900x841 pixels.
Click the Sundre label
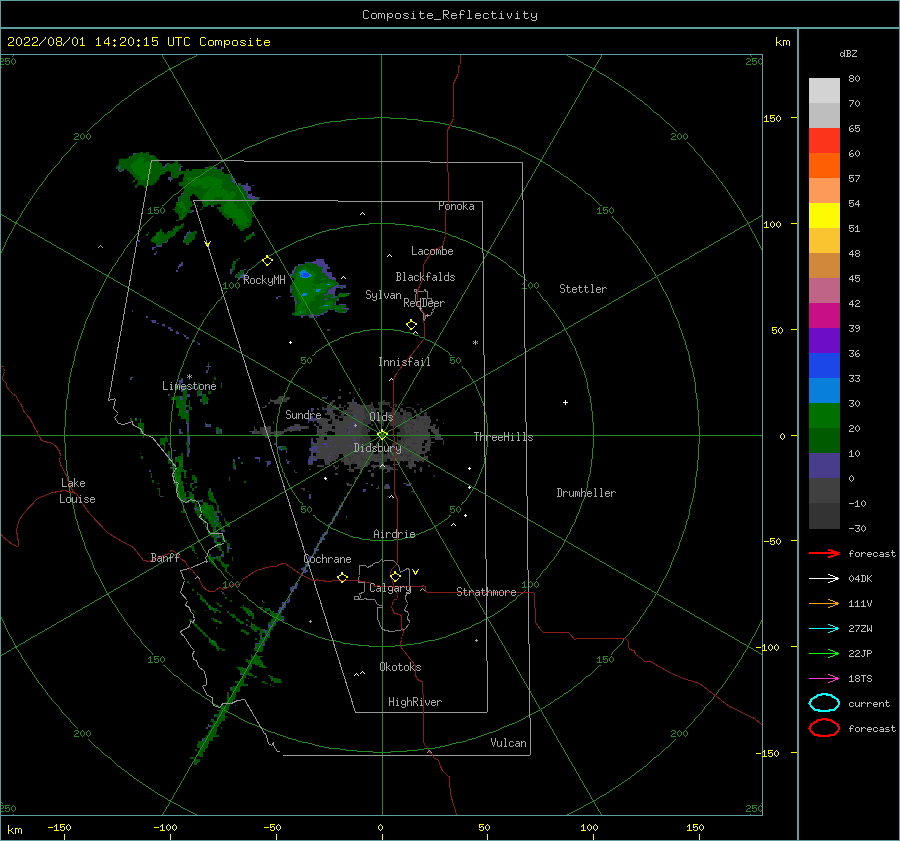(303, 415)
